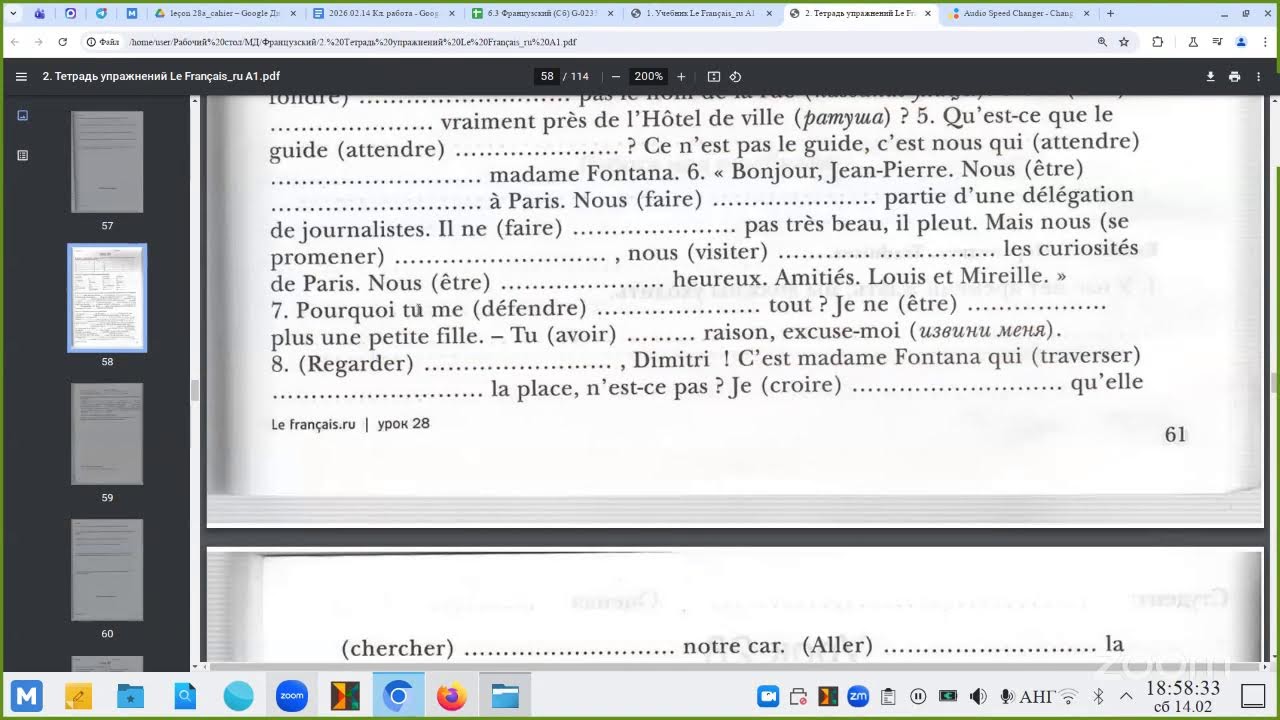Open the Bluetooth tray icon
1280x720 pixels.
[1097, 696]
